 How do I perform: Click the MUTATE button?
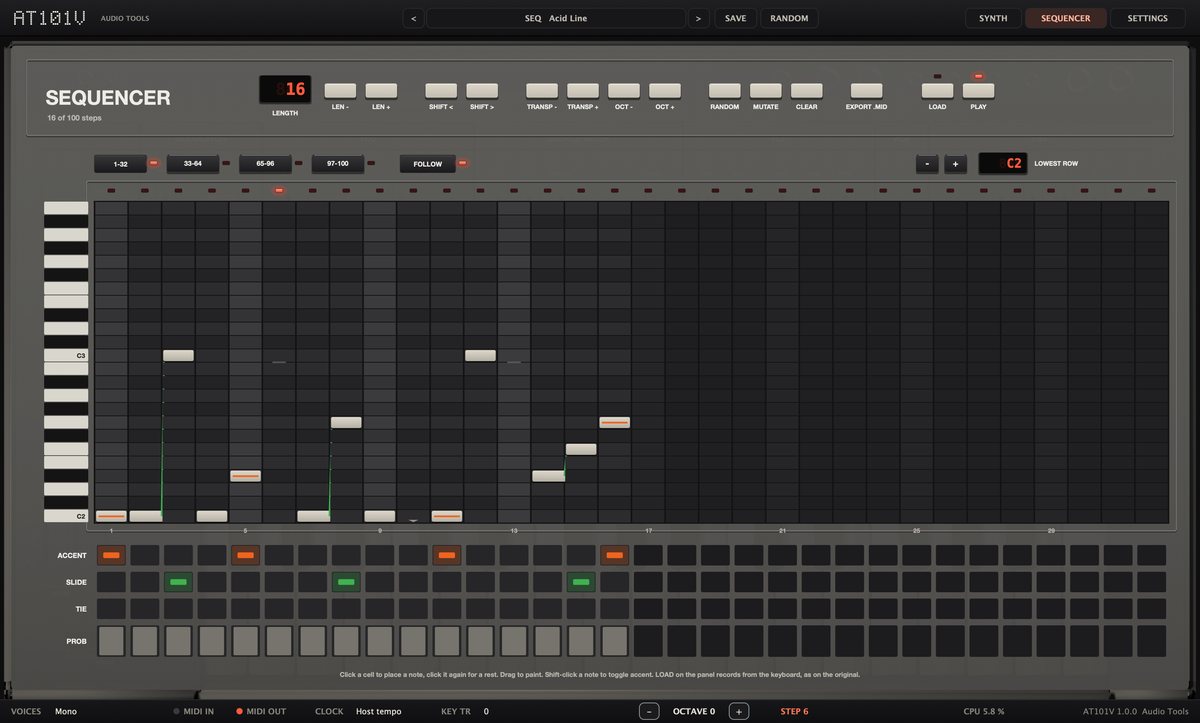coord(766,91)
